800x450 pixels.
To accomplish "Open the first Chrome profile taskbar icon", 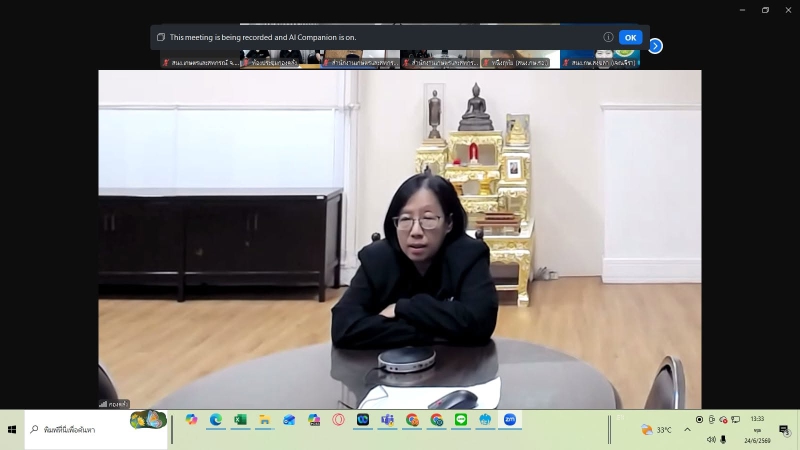I will pos(412,420).
